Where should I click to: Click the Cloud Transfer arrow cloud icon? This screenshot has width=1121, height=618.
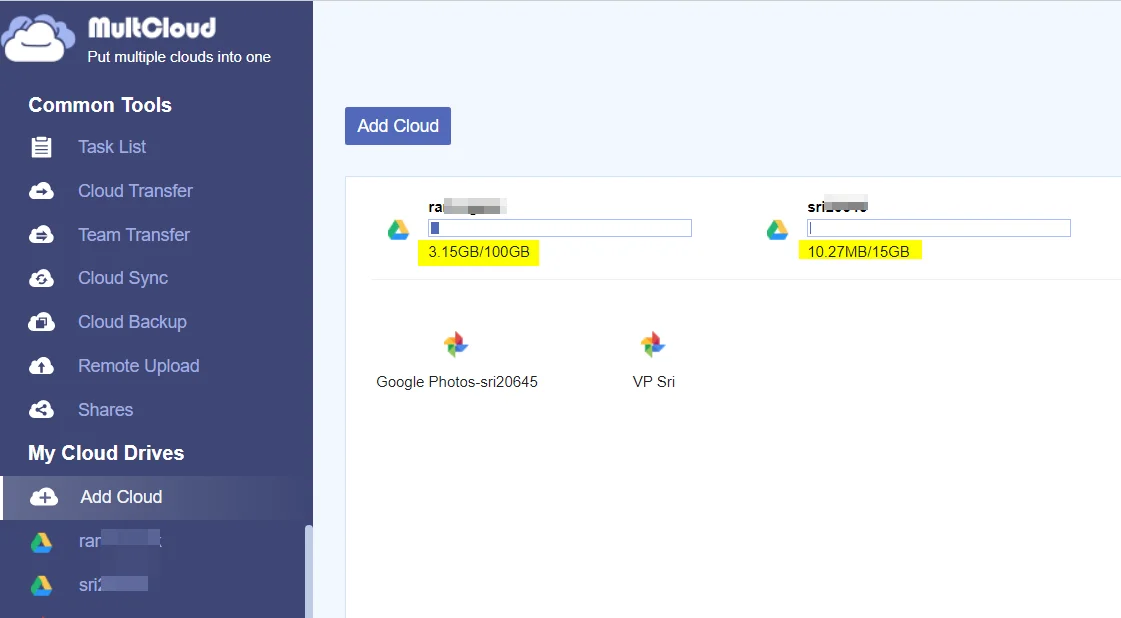point(41,191)
